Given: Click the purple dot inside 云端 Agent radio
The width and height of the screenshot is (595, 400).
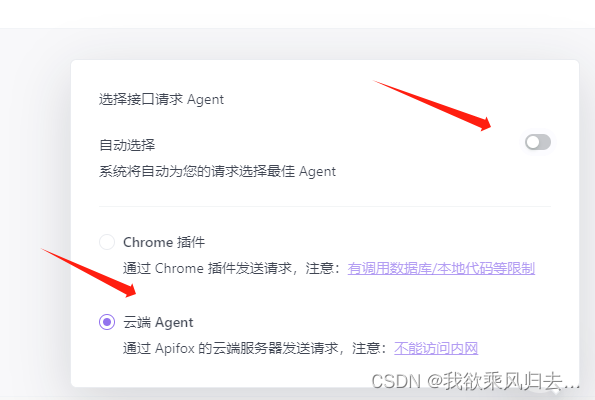Looking at the screenshot, I should point(107,322).
